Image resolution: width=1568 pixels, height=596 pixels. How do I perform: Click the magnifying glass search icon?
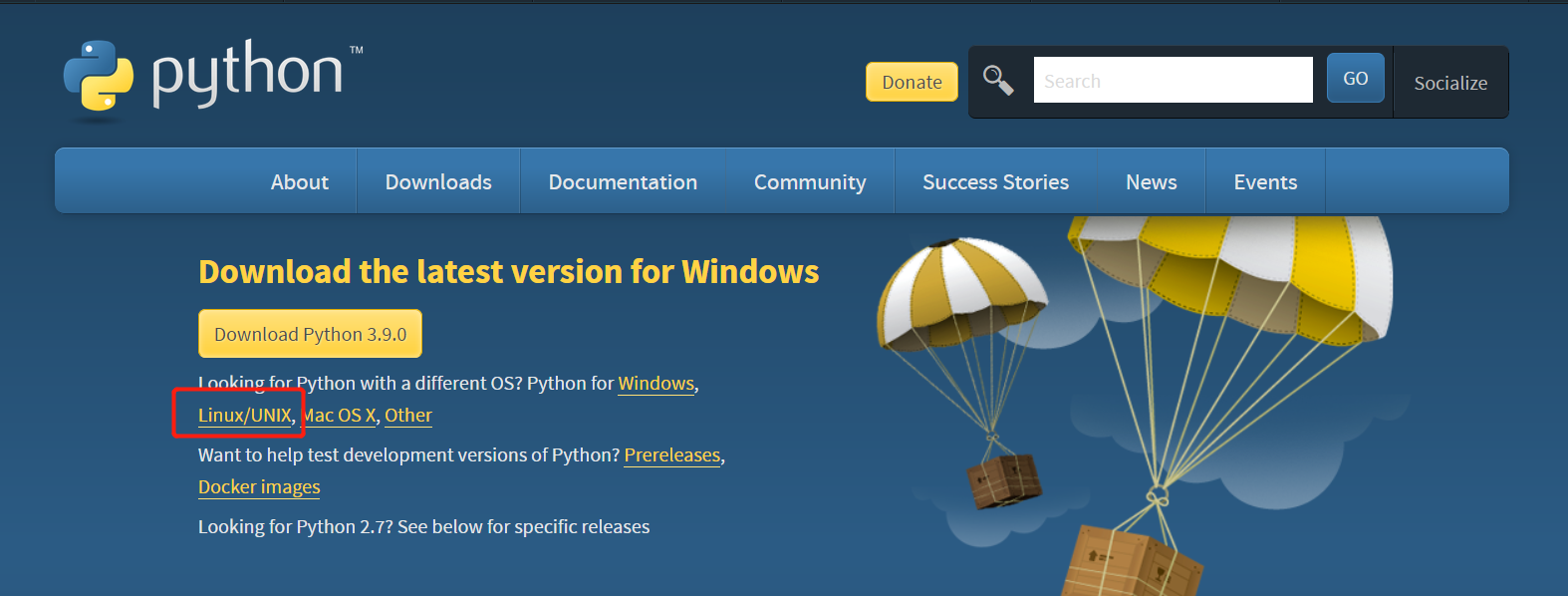(998, 80)
